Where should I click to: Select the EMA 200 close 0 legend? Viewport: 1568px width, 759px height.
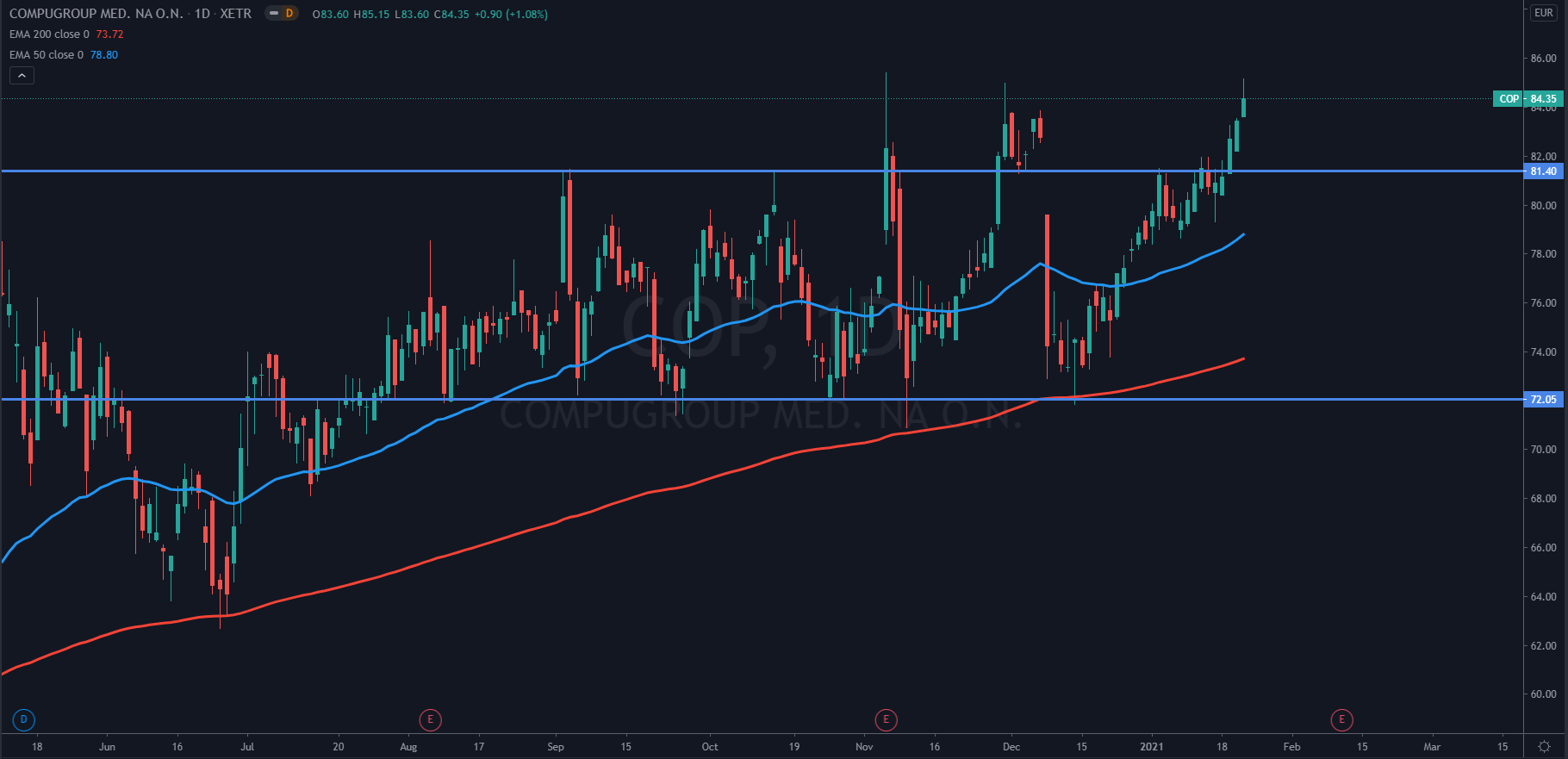49,34
